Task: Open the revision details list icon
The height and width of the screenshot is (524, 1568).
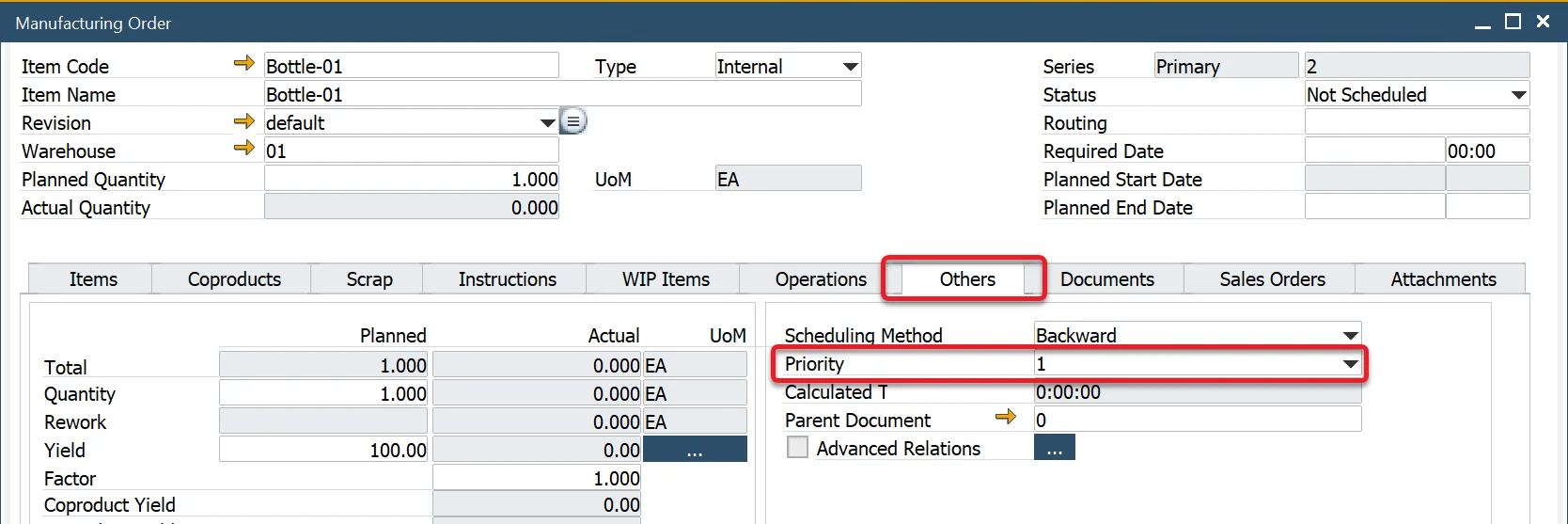Action: click(x=573, y=121)
